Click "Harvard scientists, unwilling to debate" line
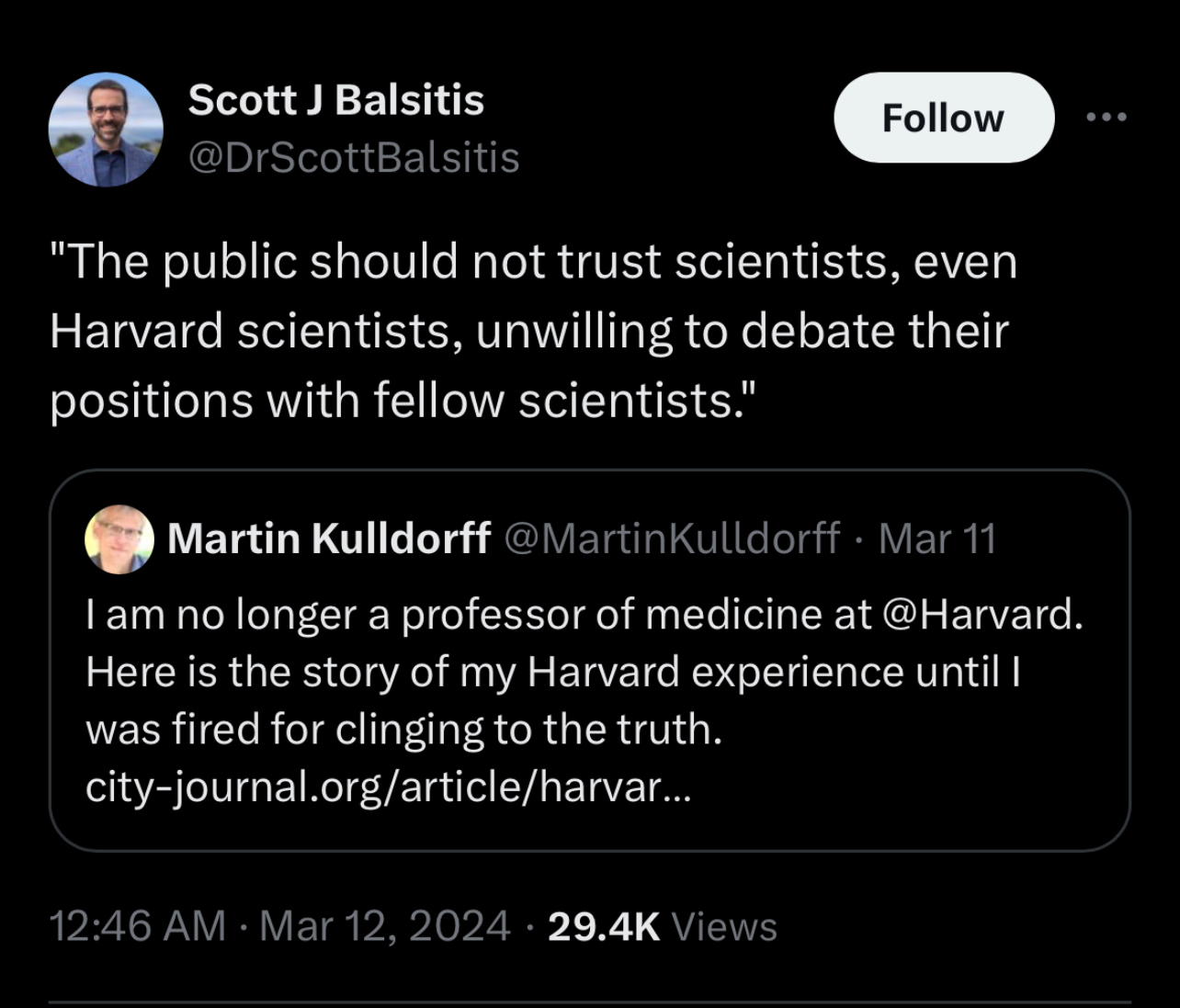The width and height of the screenshot is (1180, 1008). tap(529, 331)
